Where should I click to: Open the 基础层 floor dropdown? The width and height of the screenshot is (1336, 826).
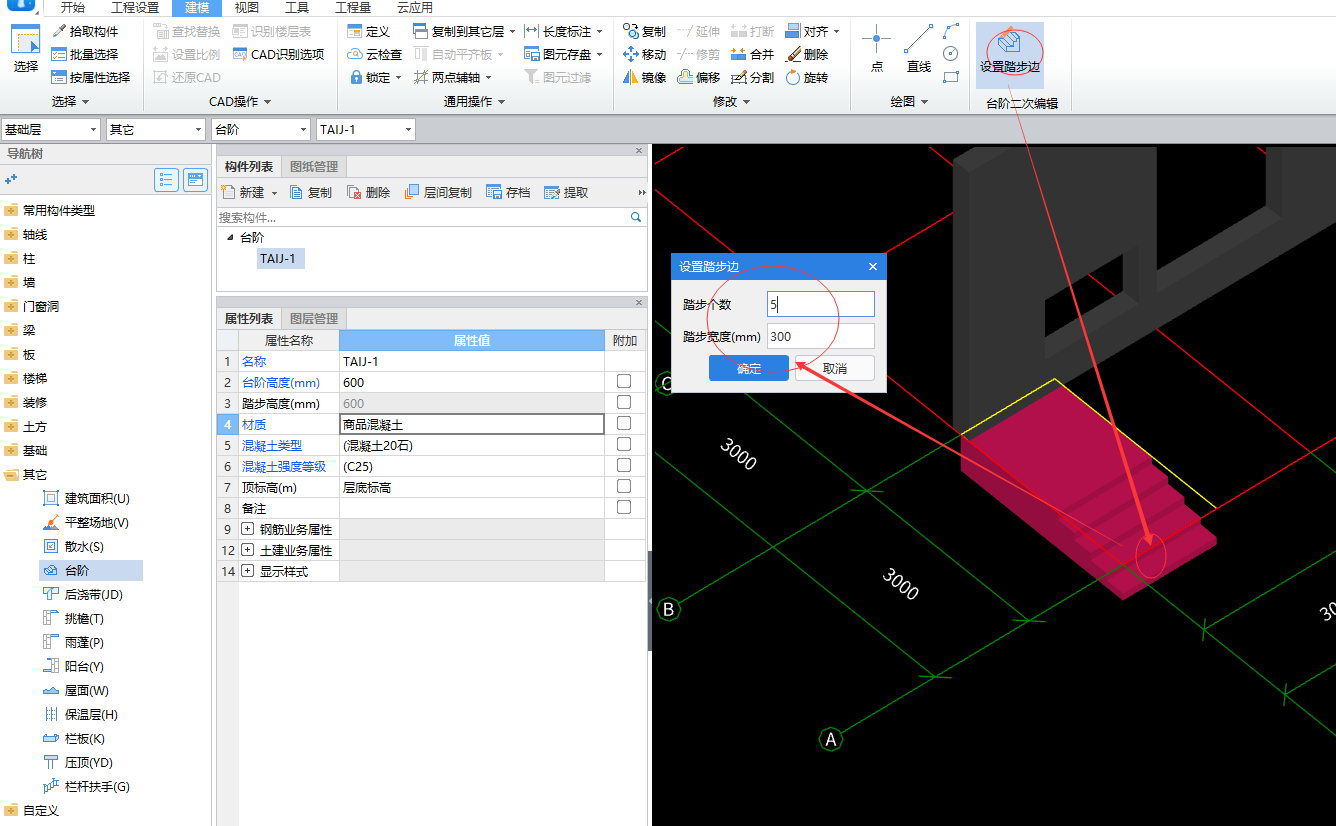pos(50,129)
